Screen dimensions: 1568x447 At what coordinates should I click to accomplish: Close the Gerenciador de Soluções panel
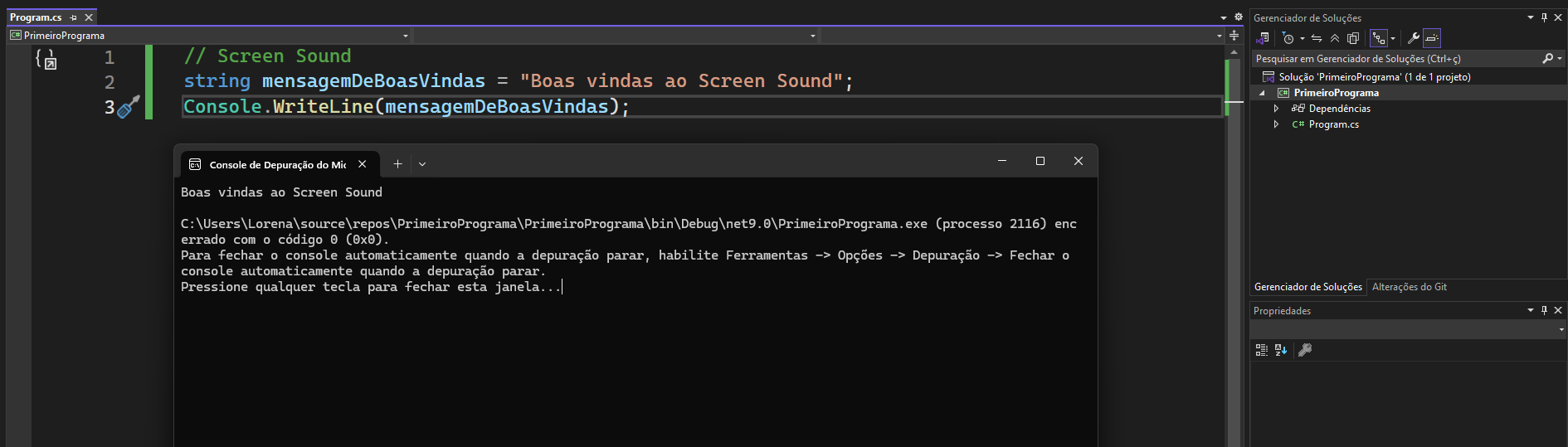point(1558,17)
